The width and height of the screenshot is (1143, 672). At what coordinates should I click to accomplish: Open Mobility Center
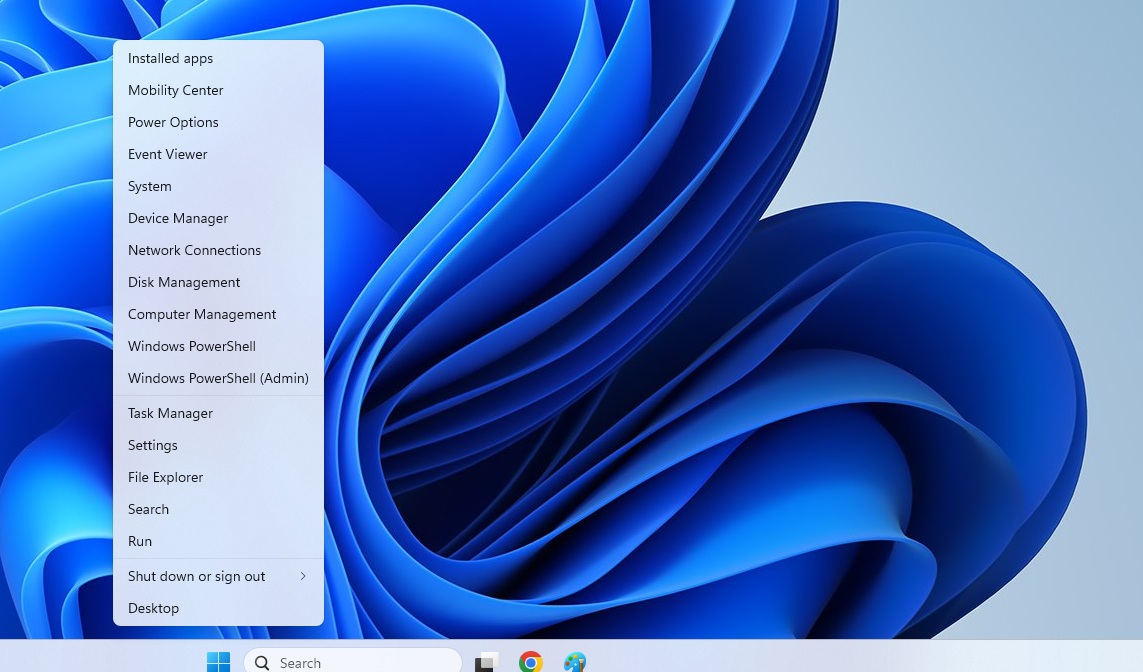(x=218, y=90)
